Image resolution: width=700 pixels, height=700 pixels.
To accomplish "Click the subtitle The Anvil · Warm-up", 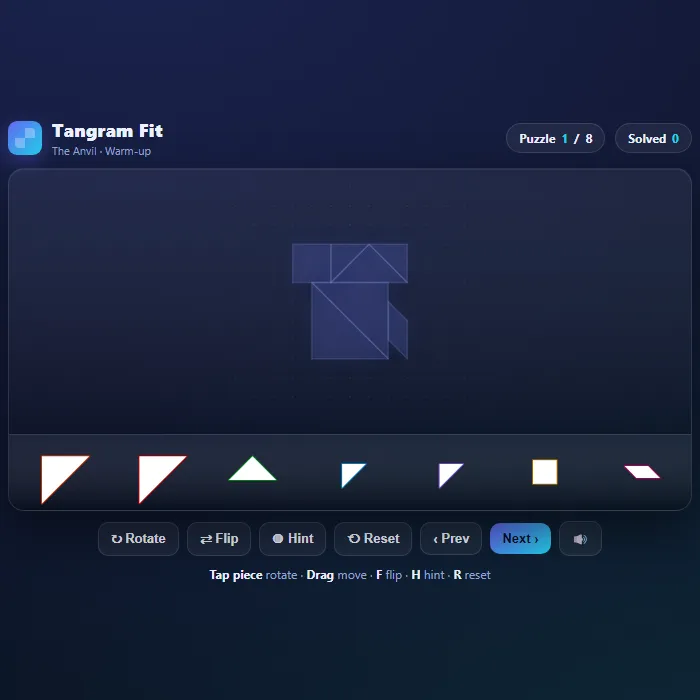I will [101, 151].
